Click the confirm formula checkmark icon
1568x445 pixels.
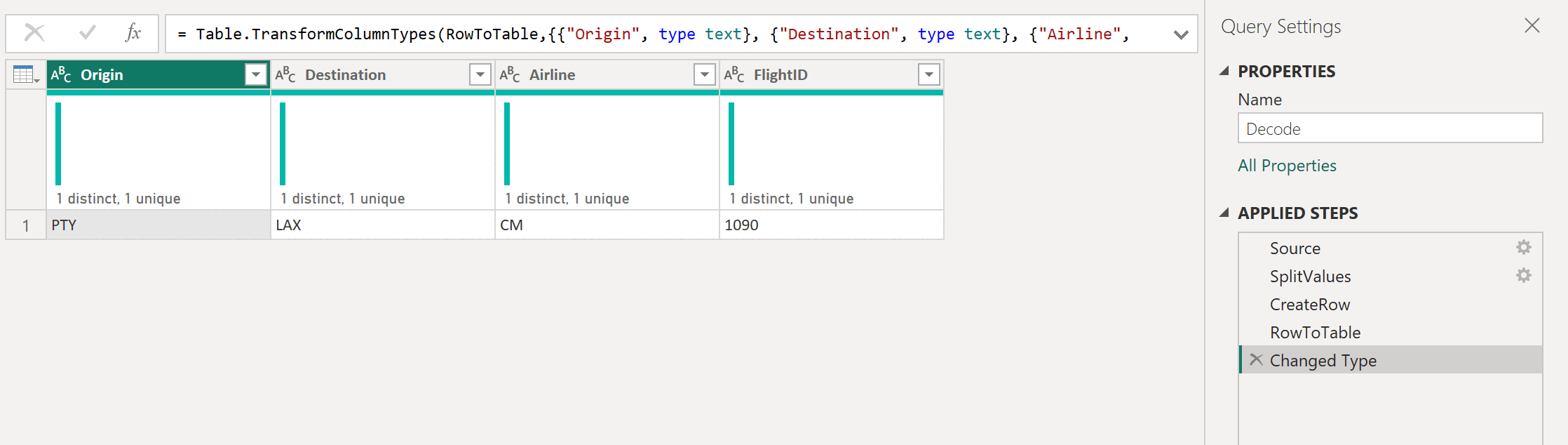tap(88, 33)
